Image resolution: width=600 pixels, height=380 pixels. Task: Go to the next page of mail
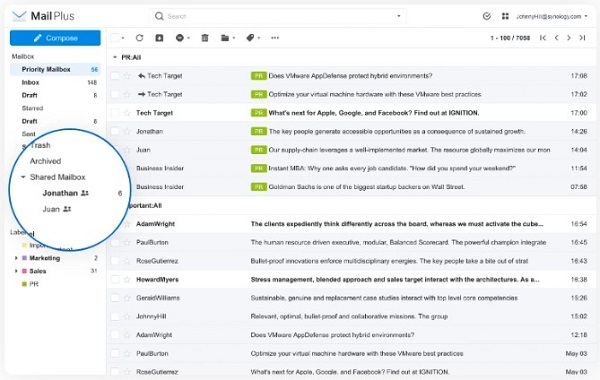click(569, 38)
